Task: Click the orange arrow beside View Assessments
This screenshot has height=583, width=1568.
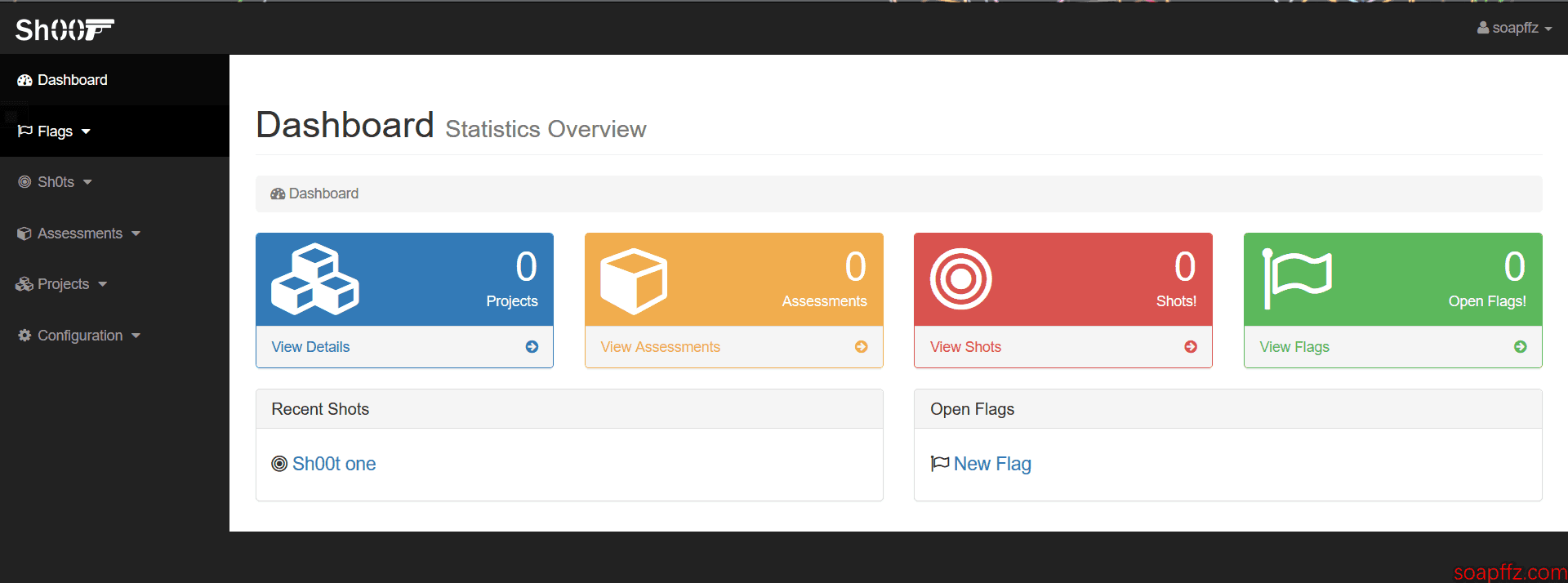Action: 861,347
